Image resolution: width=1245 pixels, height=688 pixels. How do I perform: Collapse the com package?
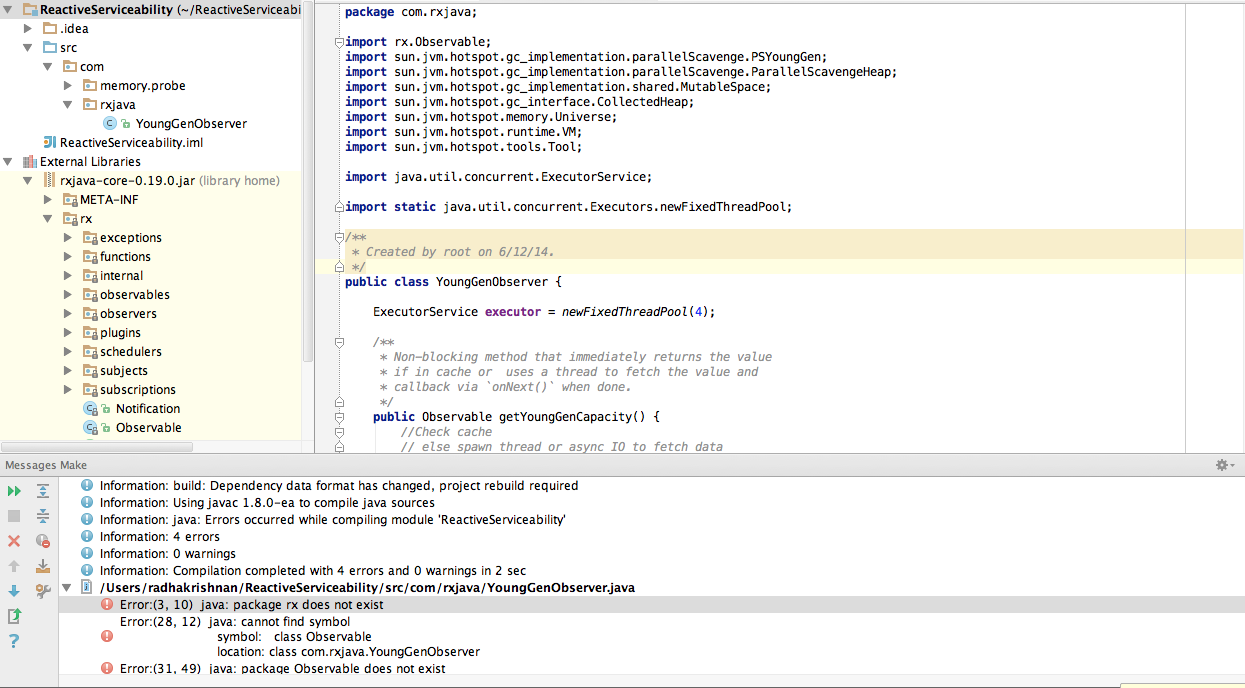[x=48, y=67]
